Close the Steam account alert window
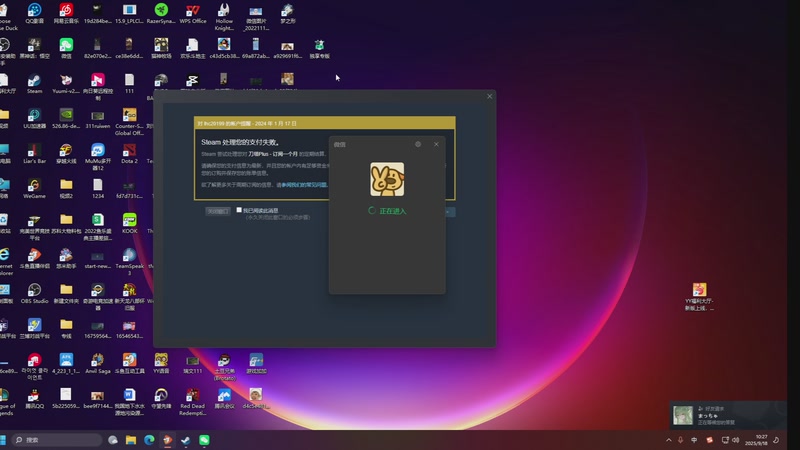Image resolution: width=800 pixels, height=450 pixels. click(489, 96)
